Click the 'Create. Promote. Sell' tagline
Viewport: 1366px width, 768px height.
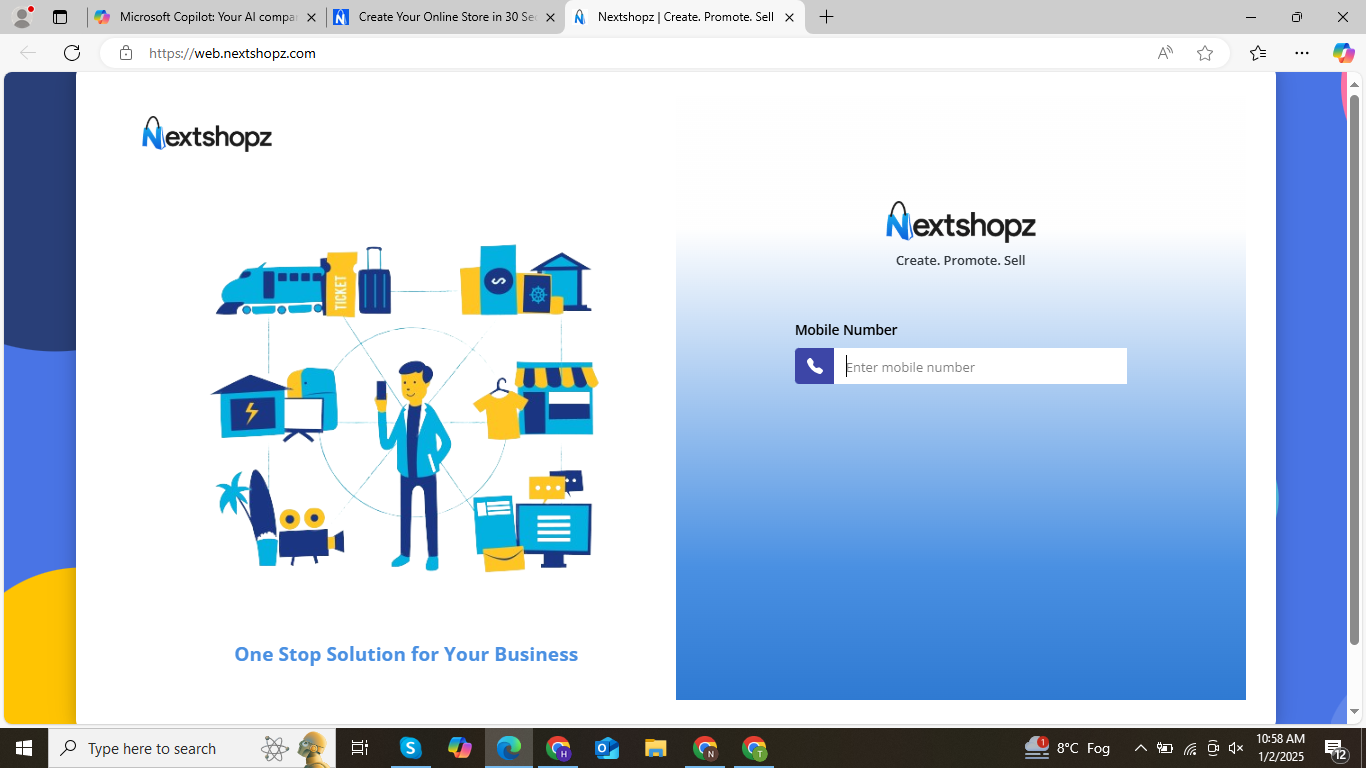click(x=960, y=260)
